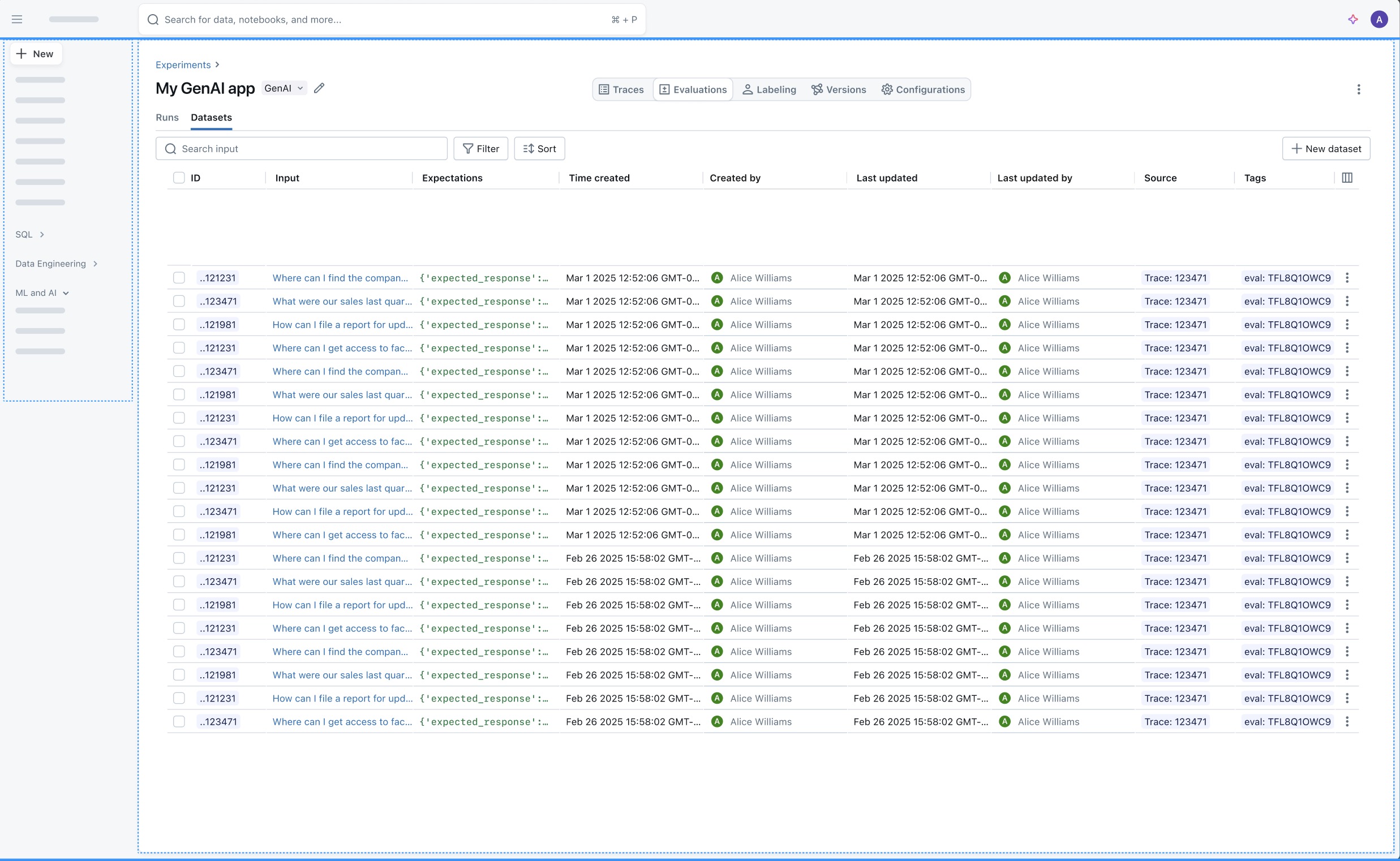
Task: Click the magnifier icon in Search input box
Action: pyautogui.click(x=170, y=149)
